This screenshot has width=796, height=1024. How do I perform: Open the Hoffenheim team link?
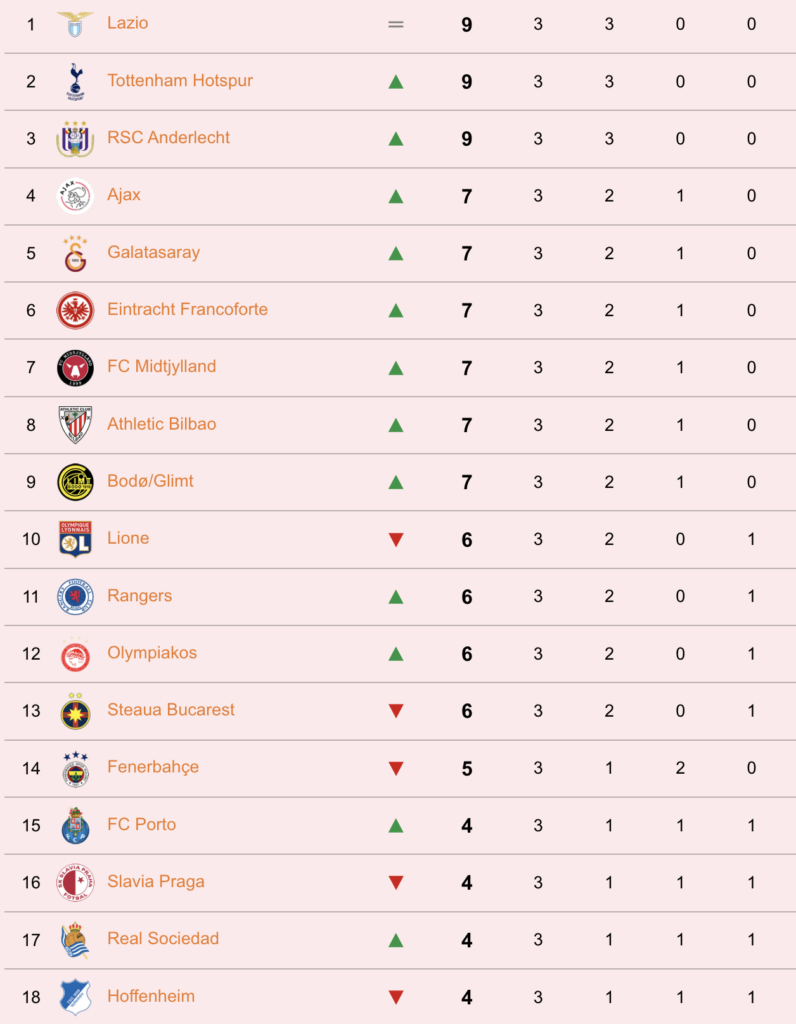(151, 996)
